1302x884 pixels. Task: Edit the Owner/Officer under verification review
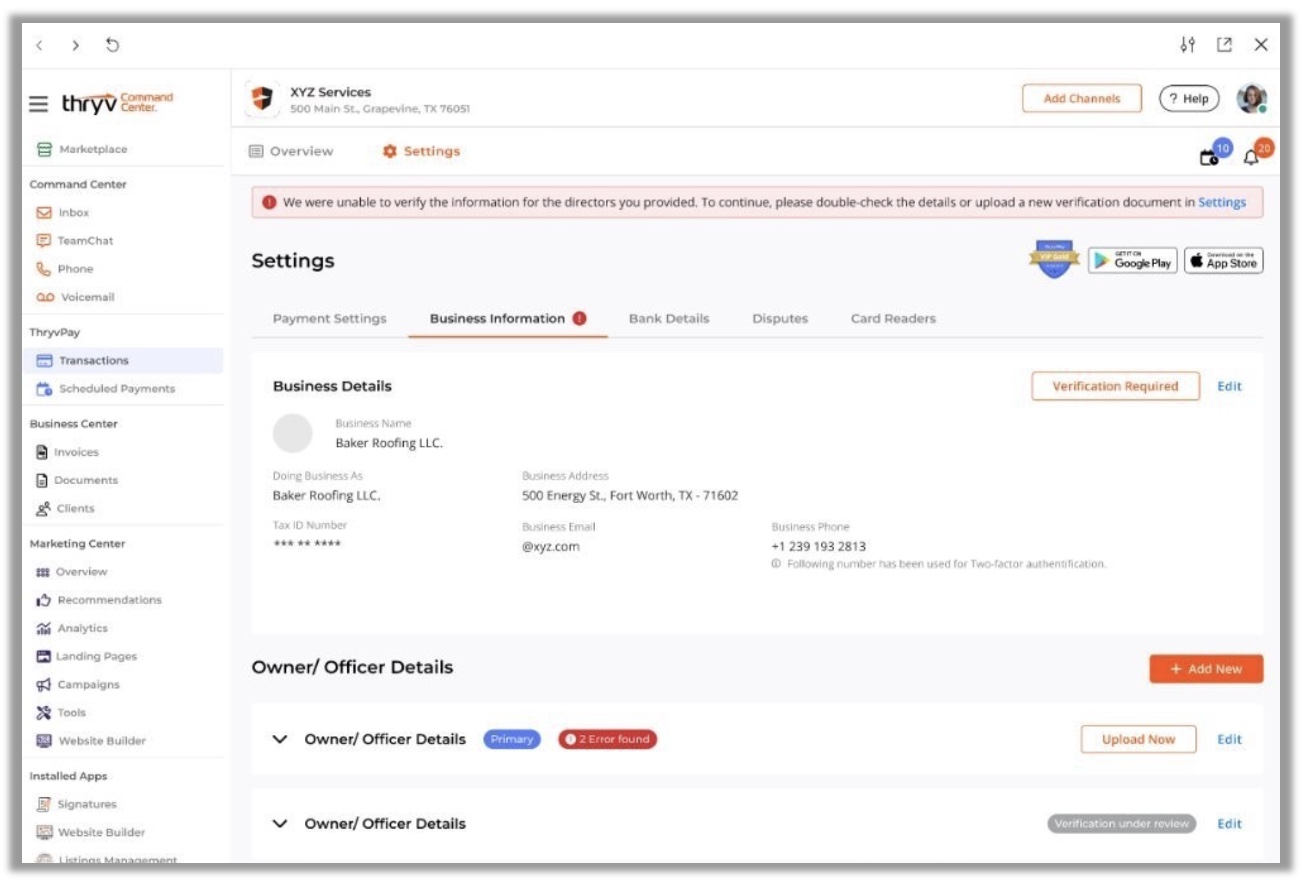(x=1229, y=824)
